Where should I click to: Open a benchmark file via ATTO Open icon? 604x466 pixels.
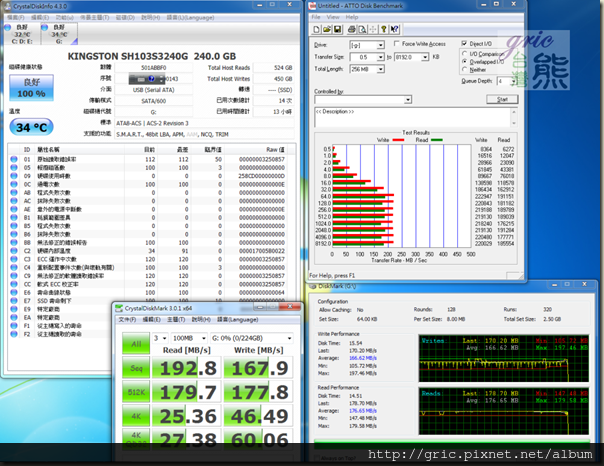327,29
